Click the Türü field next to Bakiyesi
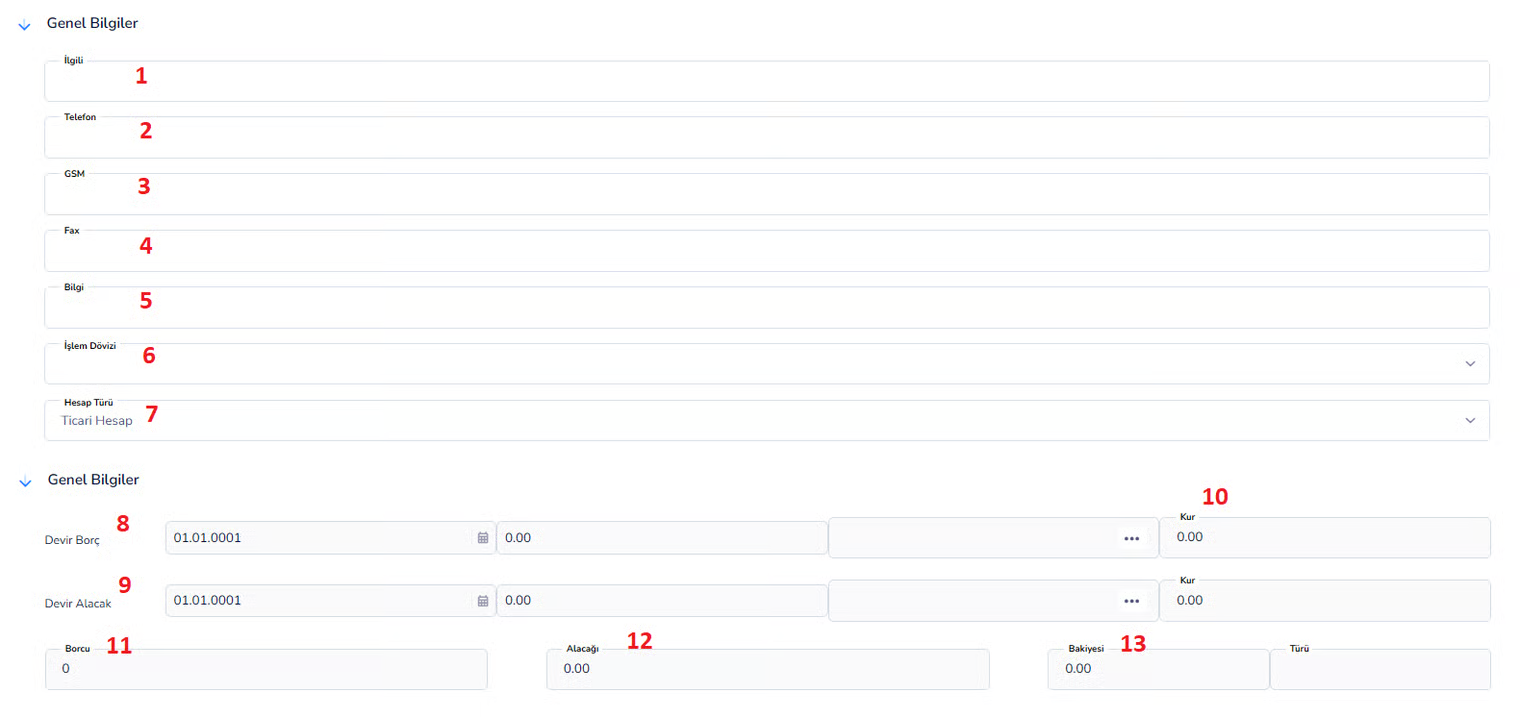The height and width of the screenshot is (717, 1520). 1380,669
